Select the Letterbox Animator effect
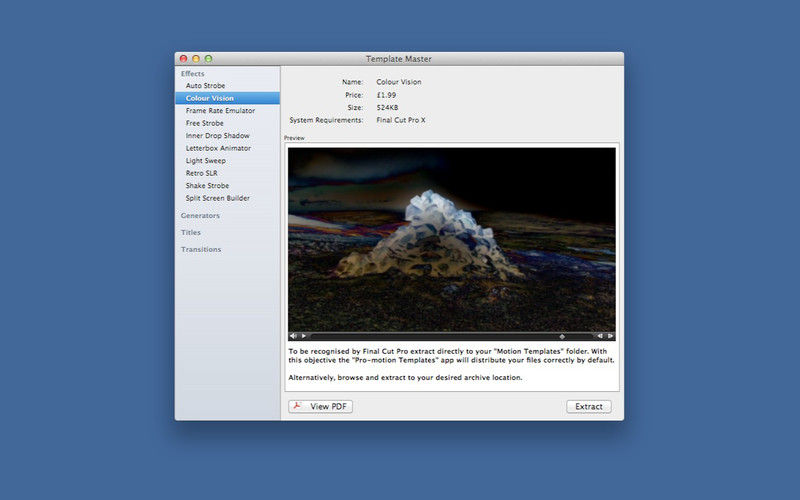The image size is (800, 500). pyautogui.click(x=218, y=148)
